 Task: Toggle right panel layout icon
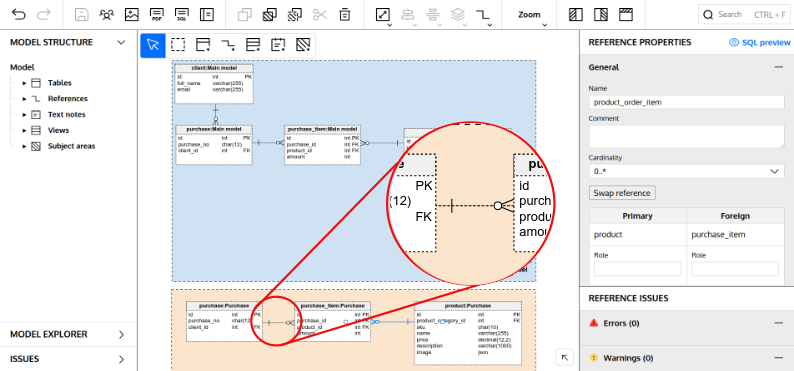(x=601, y=15)
